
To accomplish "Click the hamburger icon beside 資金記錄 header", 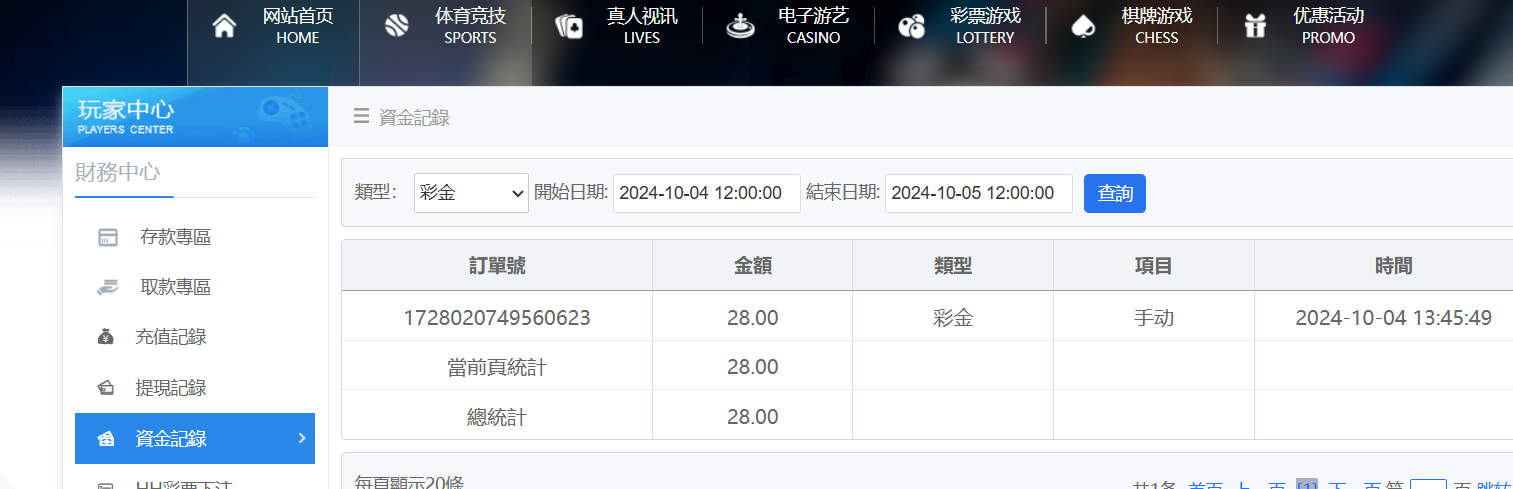I will point(361,117).
